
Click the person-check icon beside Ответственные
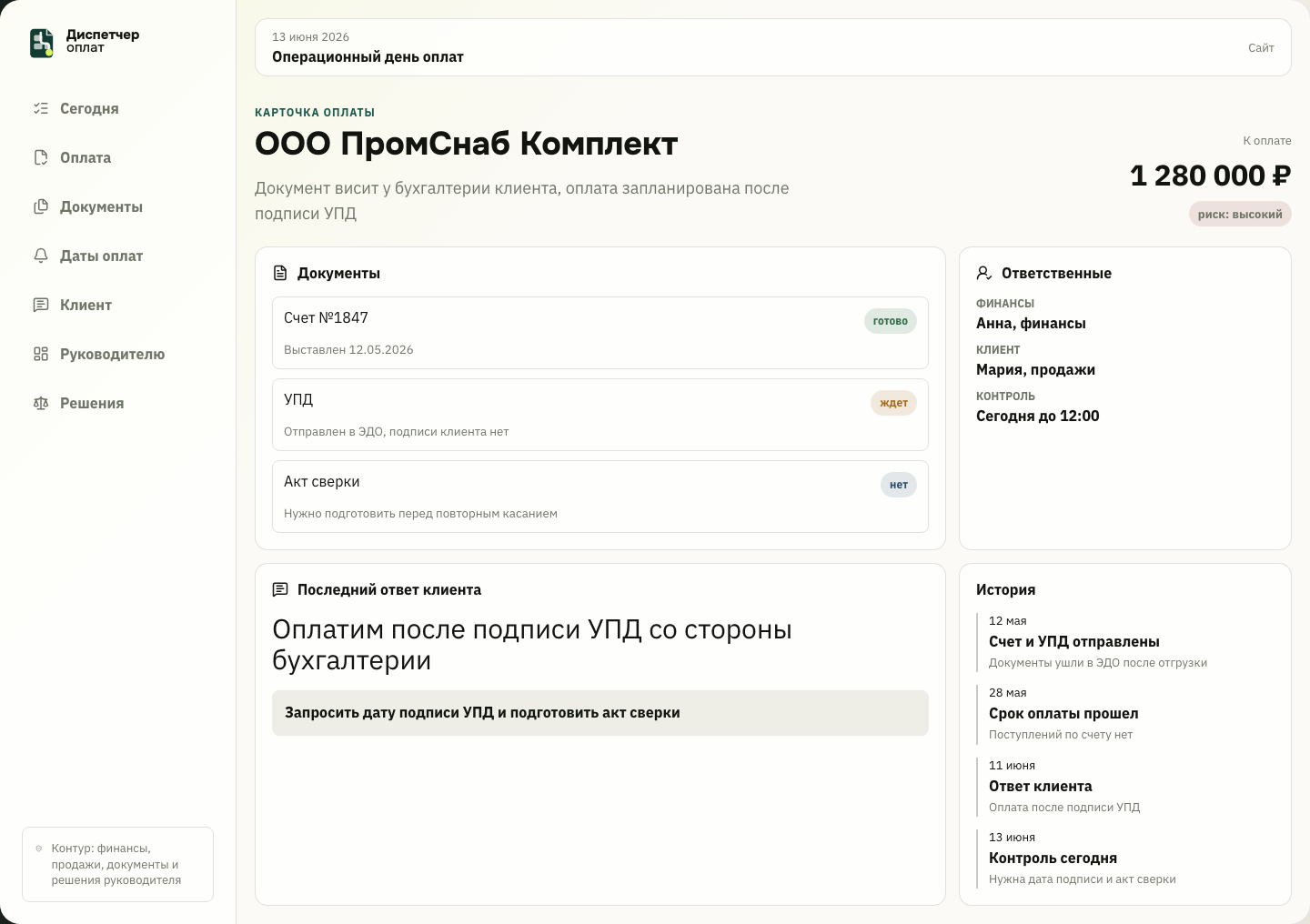click(984, 273)
